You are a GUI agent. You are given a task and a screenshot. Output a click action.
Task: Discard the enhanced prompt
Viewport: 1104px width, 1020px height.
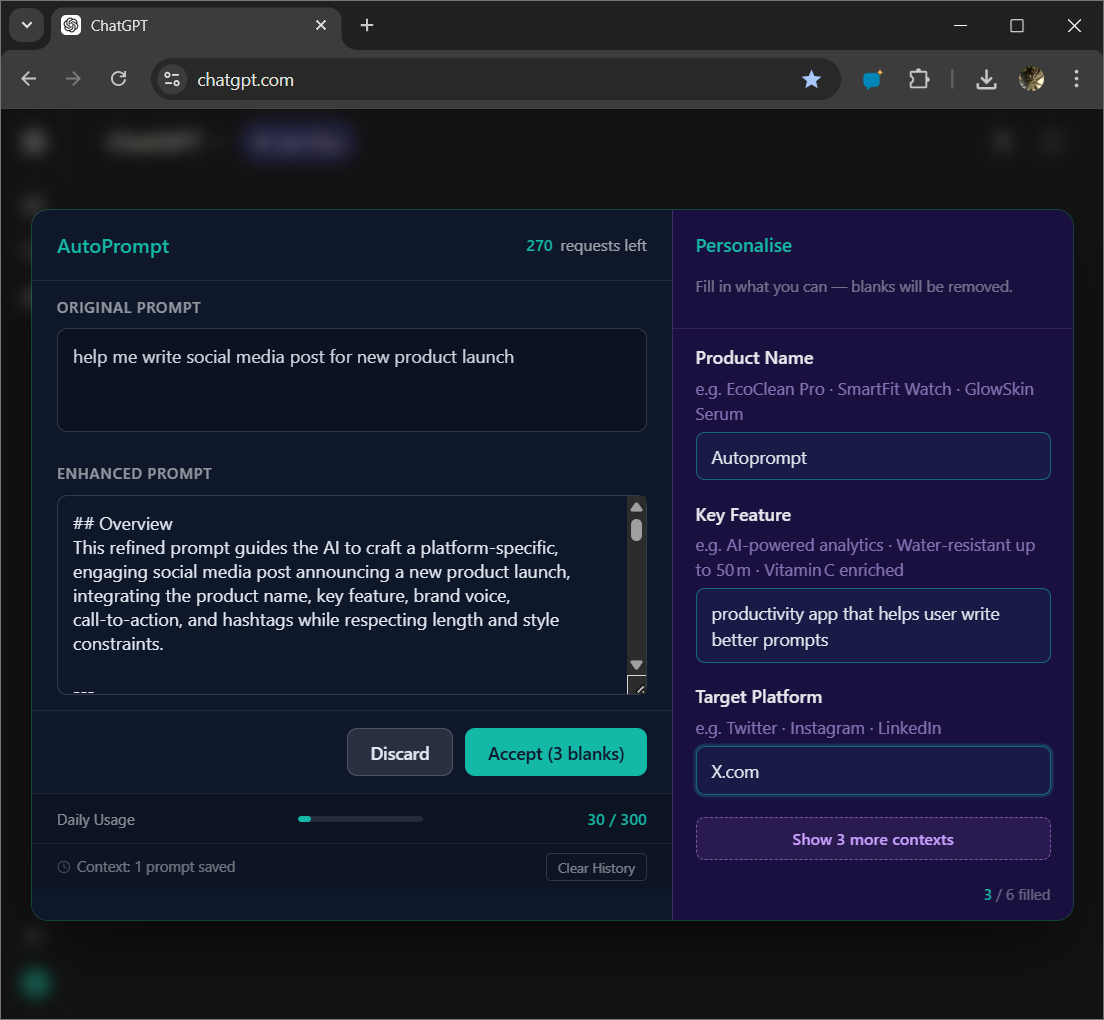(x=399, y=752)
